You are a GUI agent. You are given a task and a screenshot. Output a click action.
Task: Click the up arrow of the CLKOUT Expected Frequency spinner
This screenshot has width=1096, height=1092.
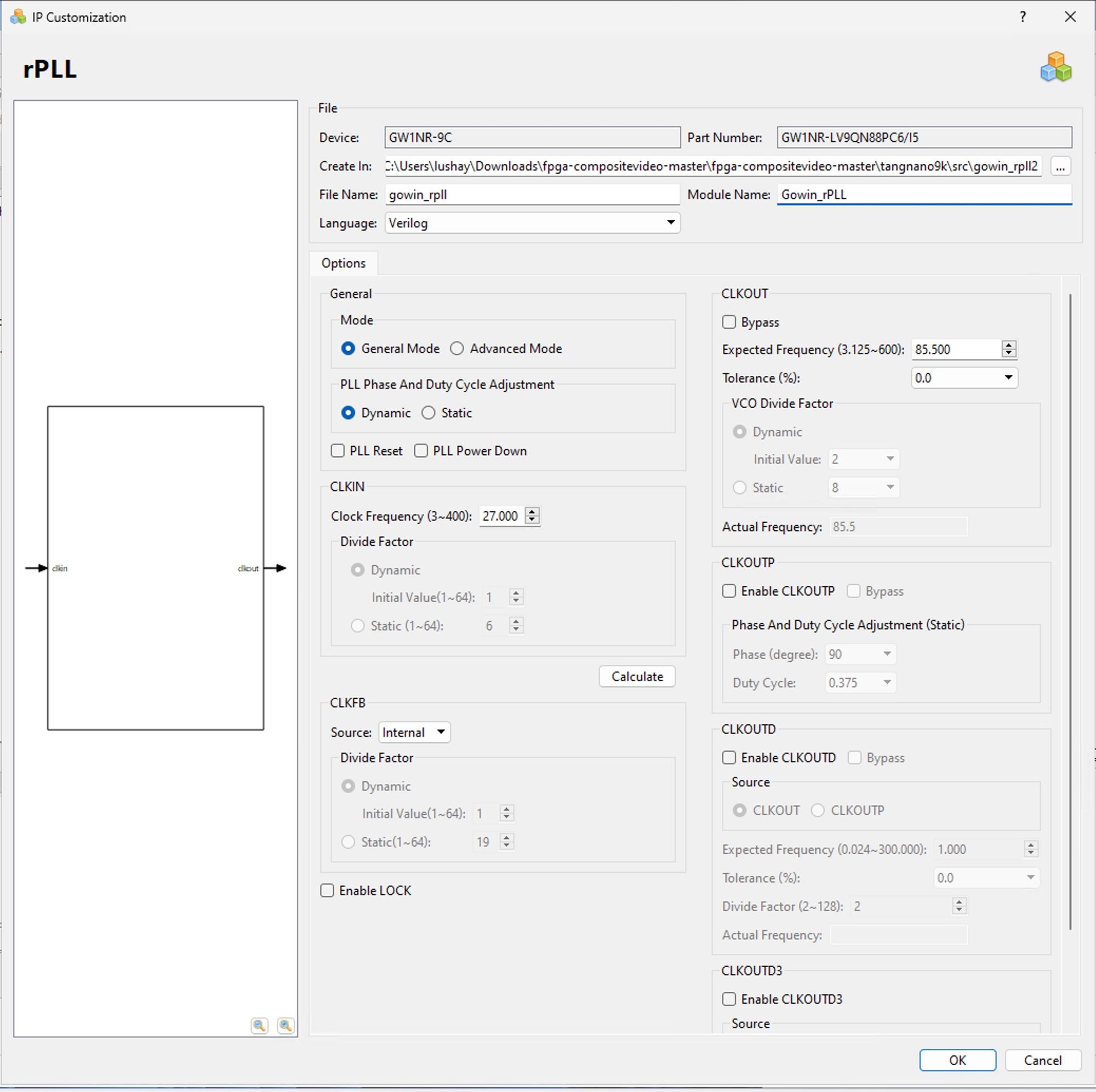(1008, 345)
